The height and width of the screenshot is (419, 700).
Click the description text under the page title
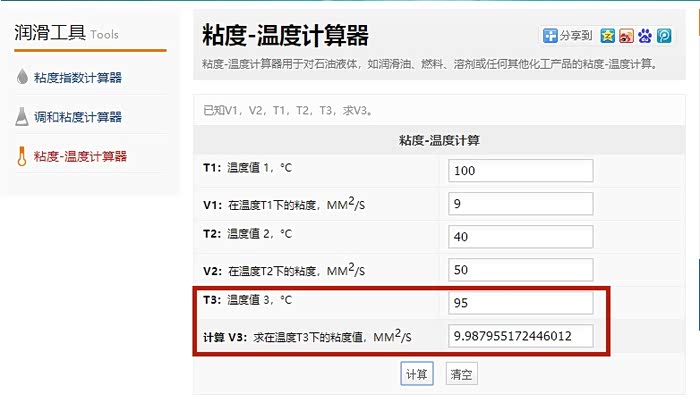click(430, 64)
